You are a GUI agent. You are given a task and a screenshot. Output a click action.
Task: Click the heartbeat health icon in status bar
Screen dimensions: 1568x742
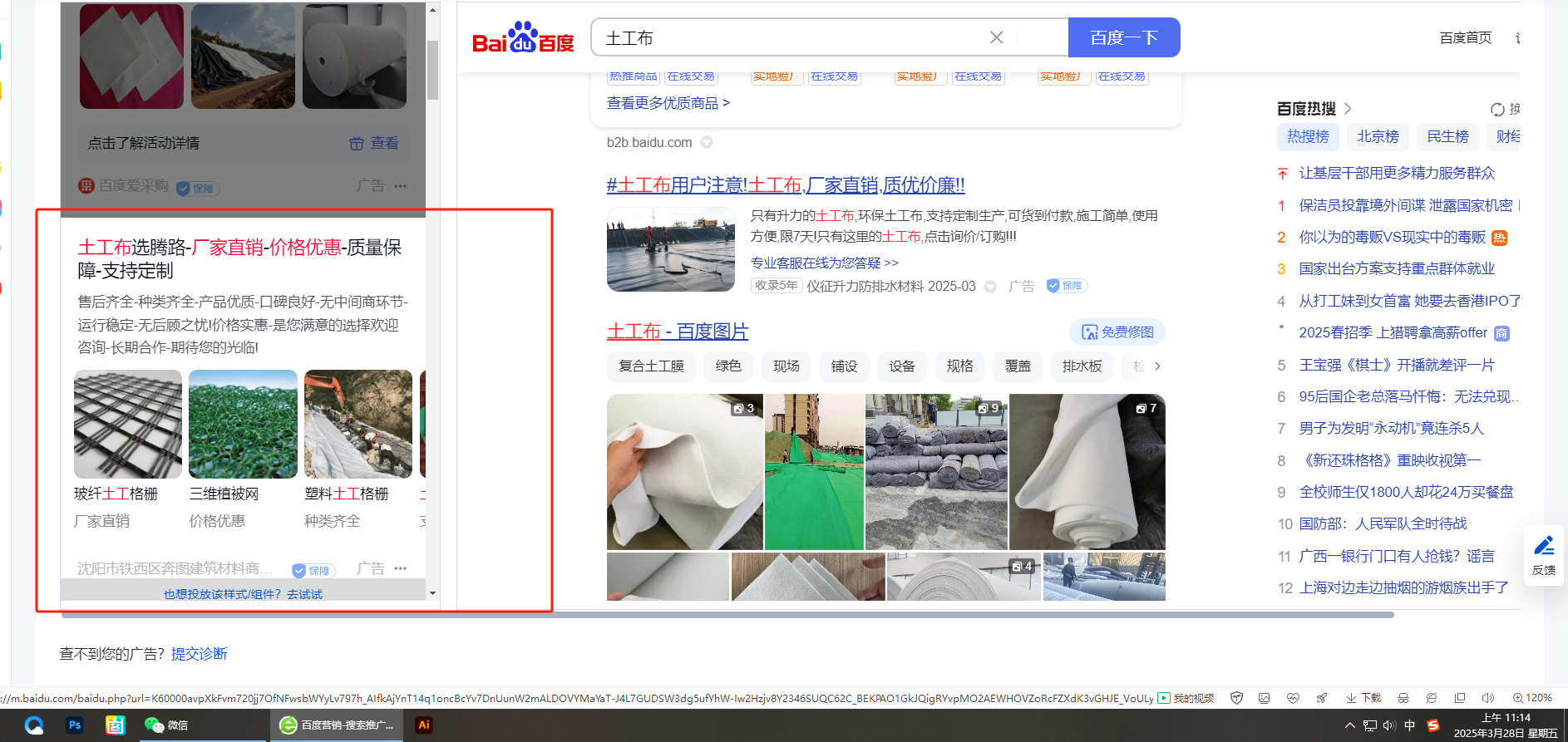point(1292,698)
